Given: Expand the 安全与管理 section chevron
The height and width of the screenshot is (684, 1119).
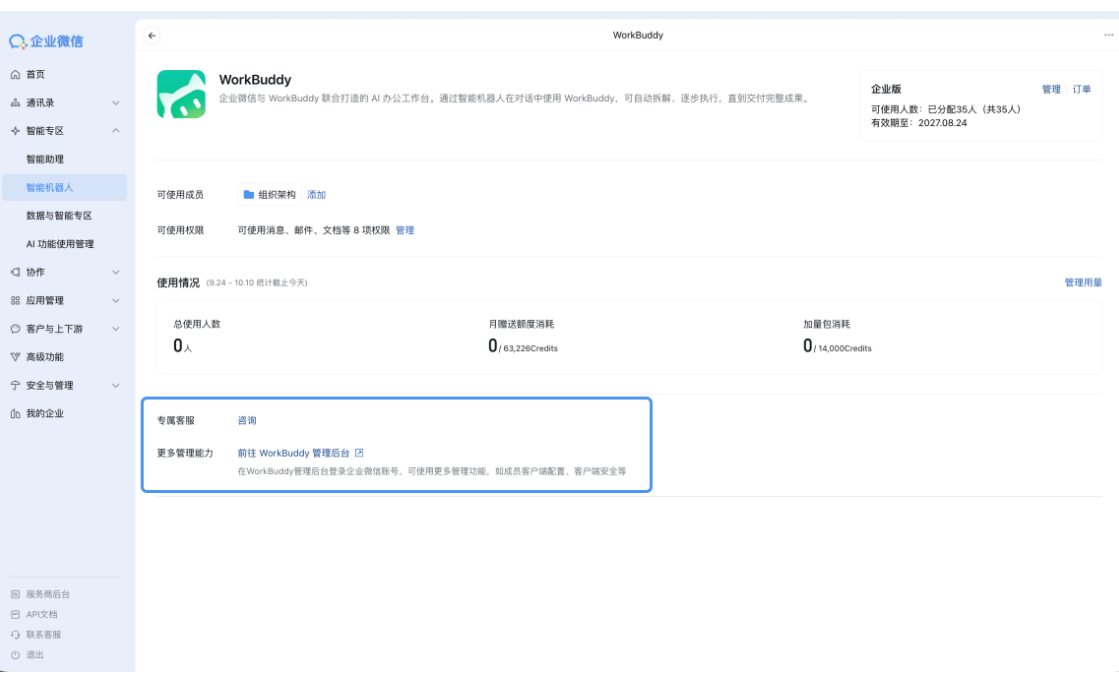Looking at the screenshot, I should [116, 386].
